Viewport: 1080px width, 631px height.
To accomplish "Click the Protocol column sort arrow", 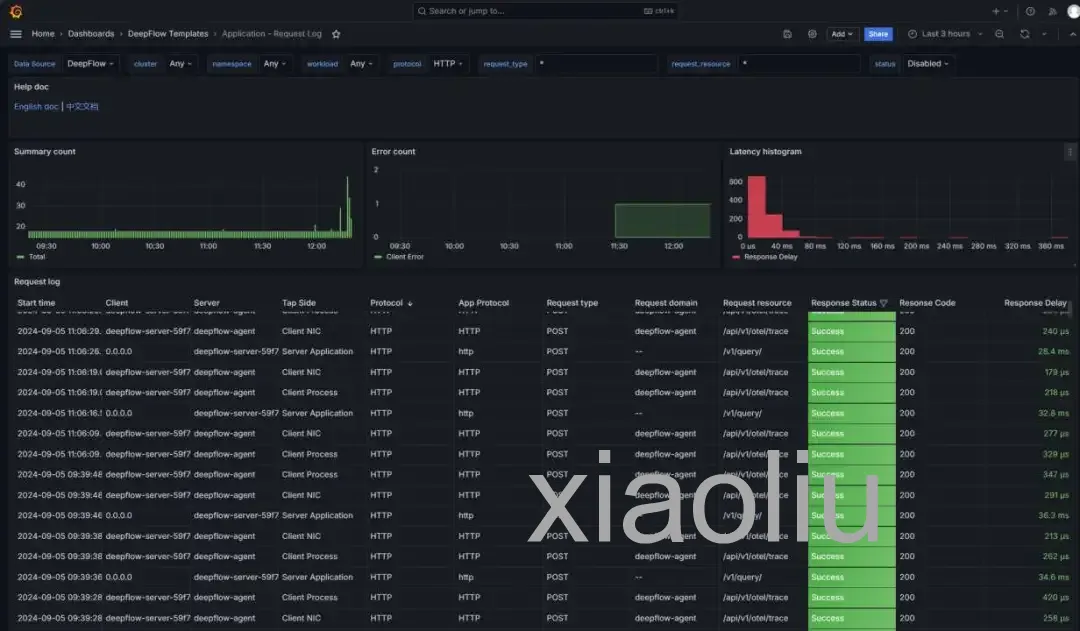I will click(x=410, y=303).
